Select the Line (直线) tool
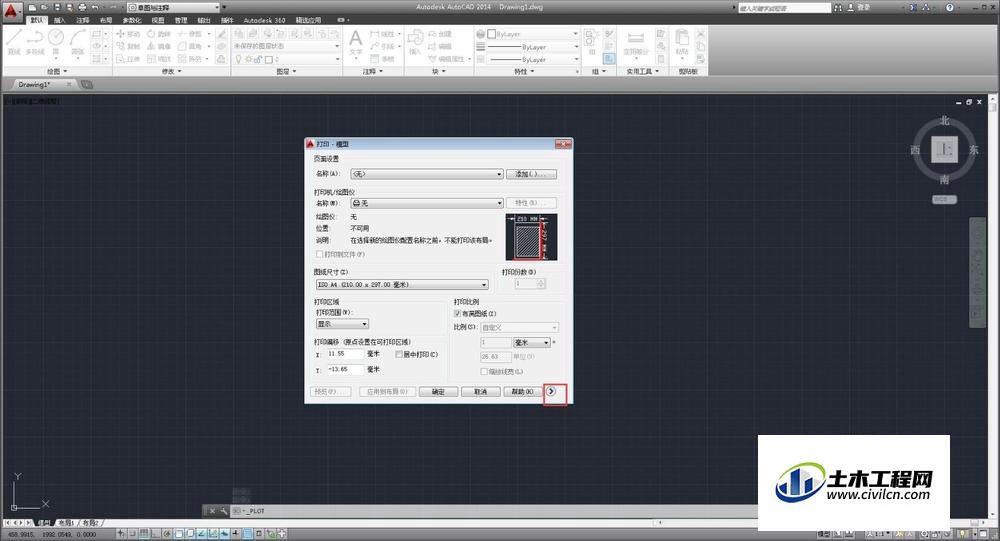Screen dimensions: 1000x541 pyautogui.click(x=14, y=41)
